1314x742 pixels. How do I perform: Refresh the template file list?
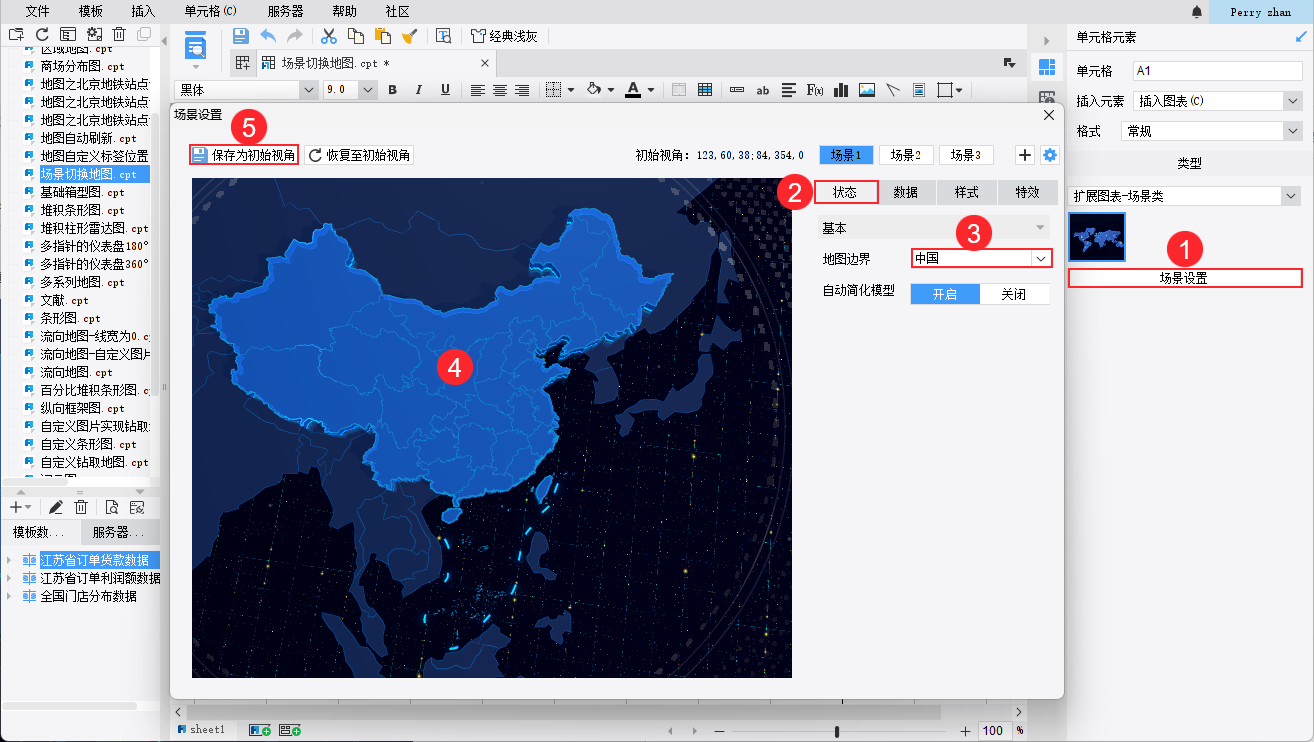coord(42,35)
